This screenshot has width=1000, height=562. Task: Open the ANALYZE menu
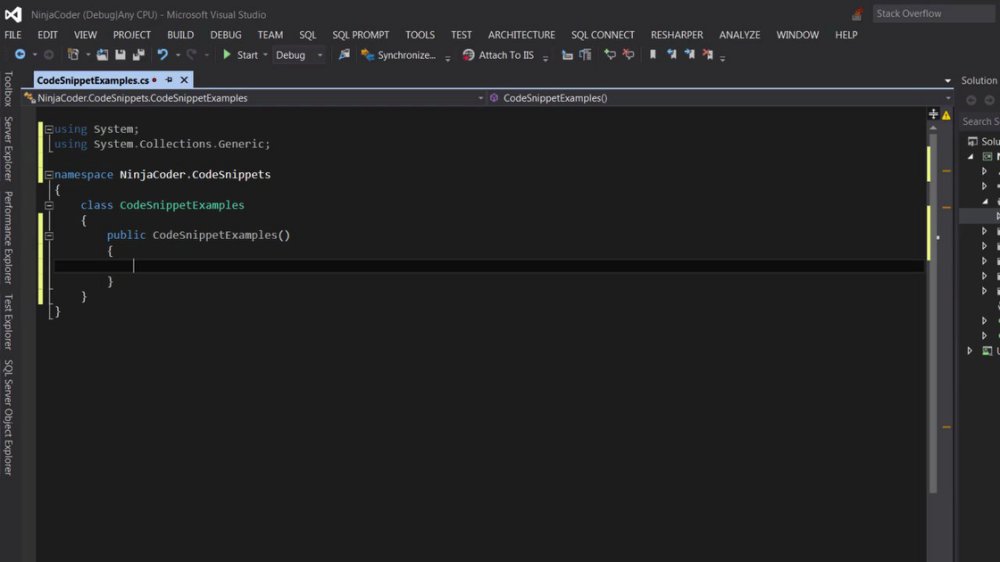739,35
